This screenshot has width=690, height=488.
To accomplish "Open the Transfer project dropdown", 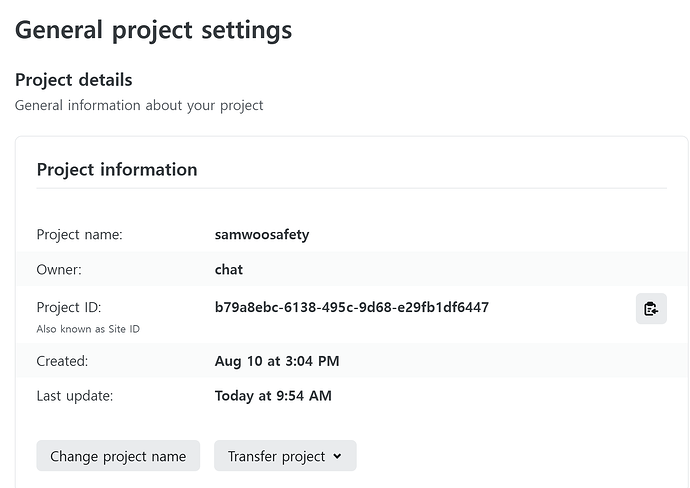I will 284,456.
